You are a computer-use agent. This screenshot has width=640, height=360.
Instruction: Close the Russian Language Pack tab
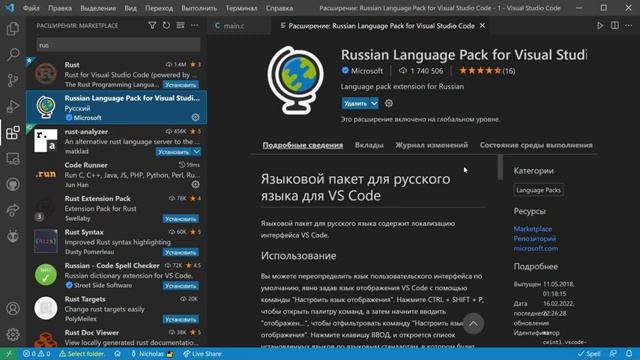click(482, 26)
